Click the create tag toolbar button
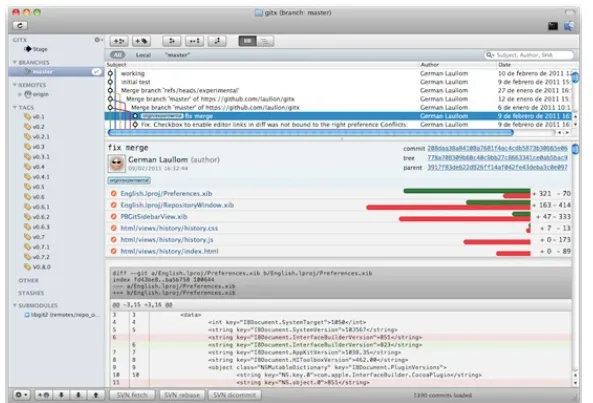The height and width of the screenshot is (403, 593). (141, 41)
